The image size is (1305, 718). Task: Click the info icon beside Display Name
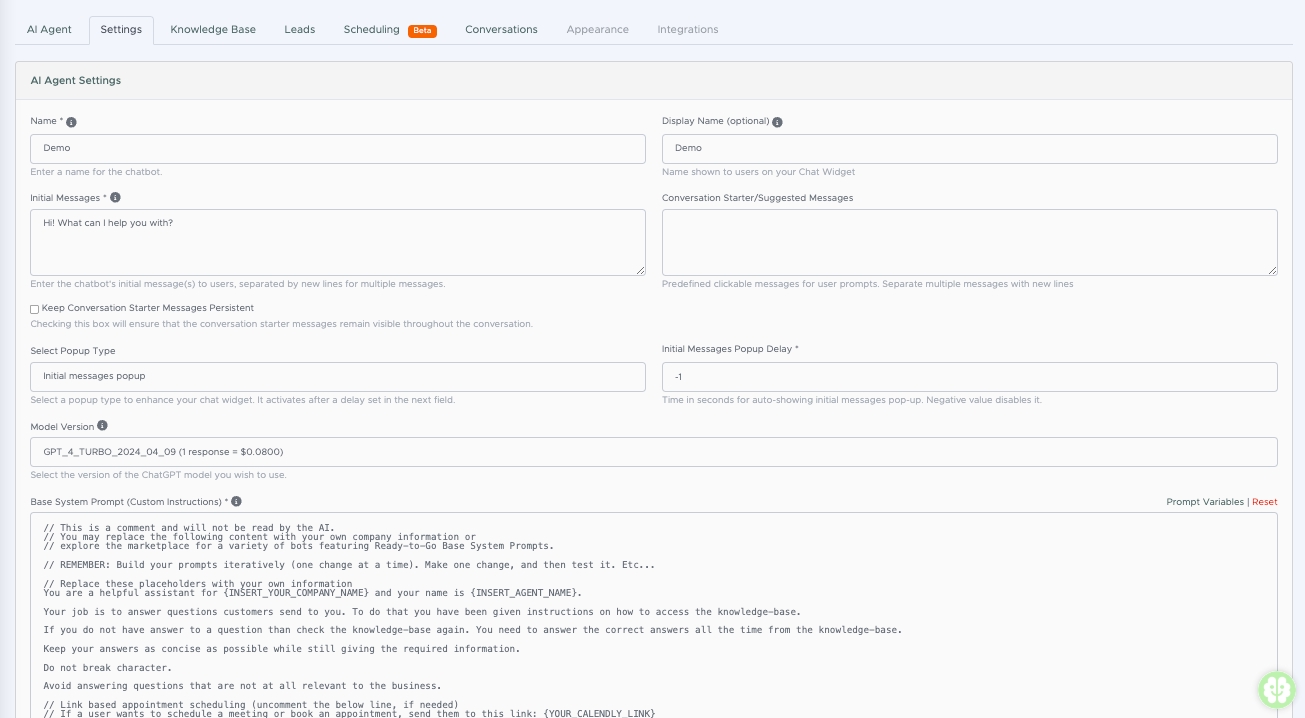coord(777,122)
